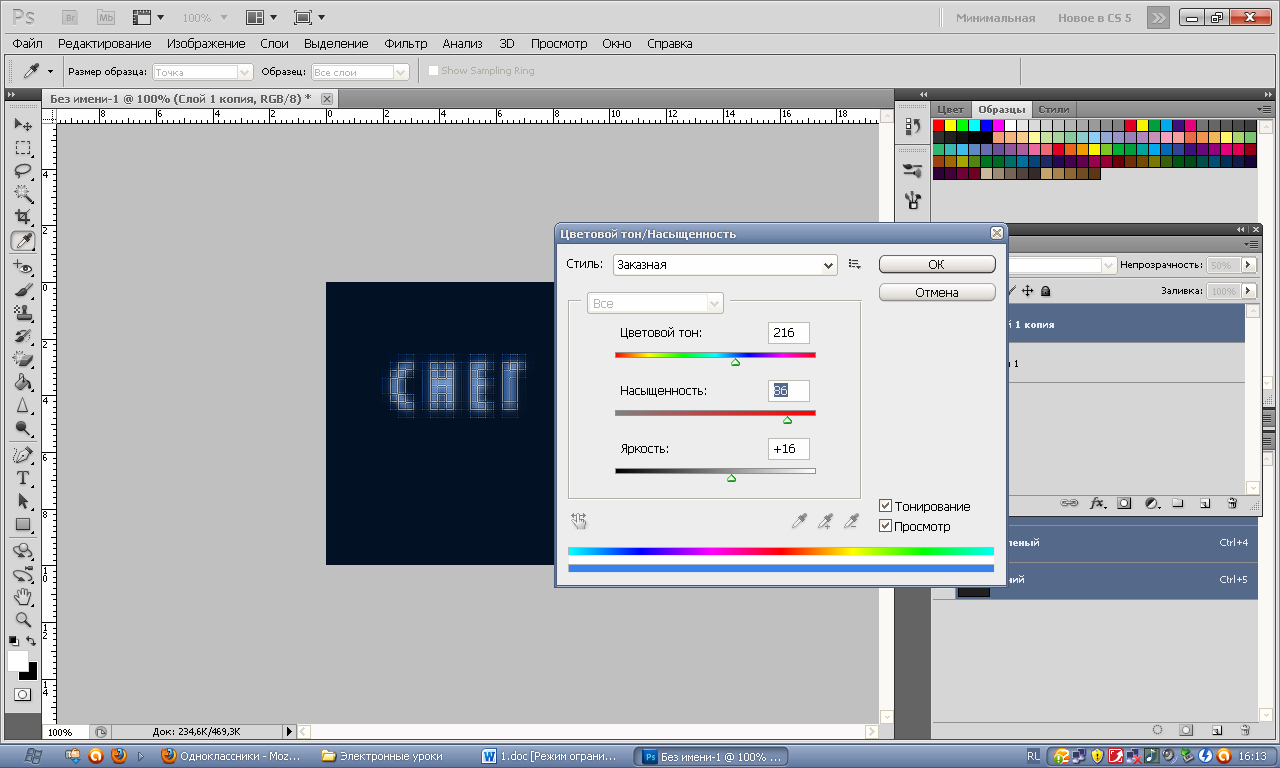
Task: Click the OK button
Action: pyautogui.click(x=937, y=264)
